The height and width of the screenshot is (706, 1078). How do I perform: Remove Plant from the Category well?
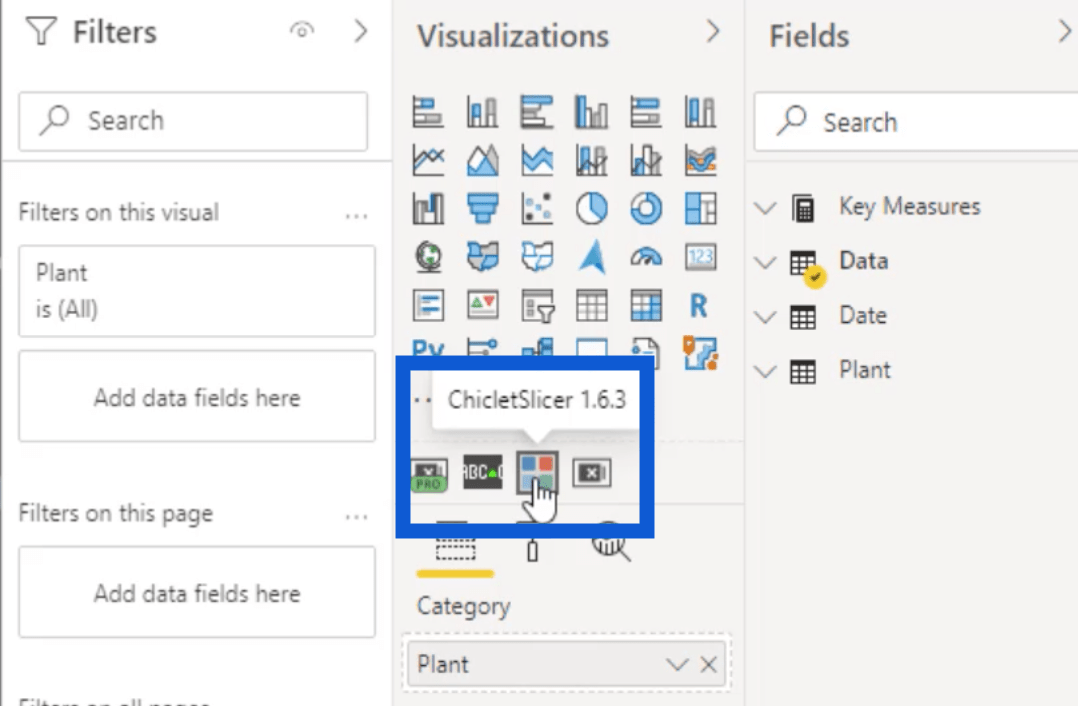(x=708, y=665)
